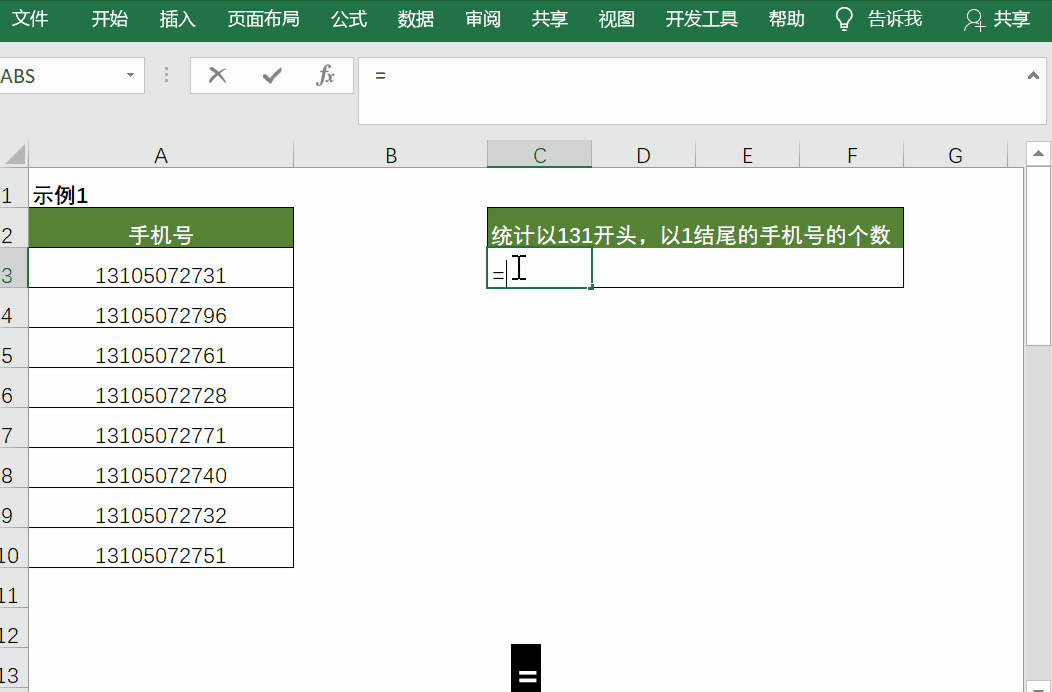
Task: Click the select-all corner triangle
Action: click(x=15, y=154)
